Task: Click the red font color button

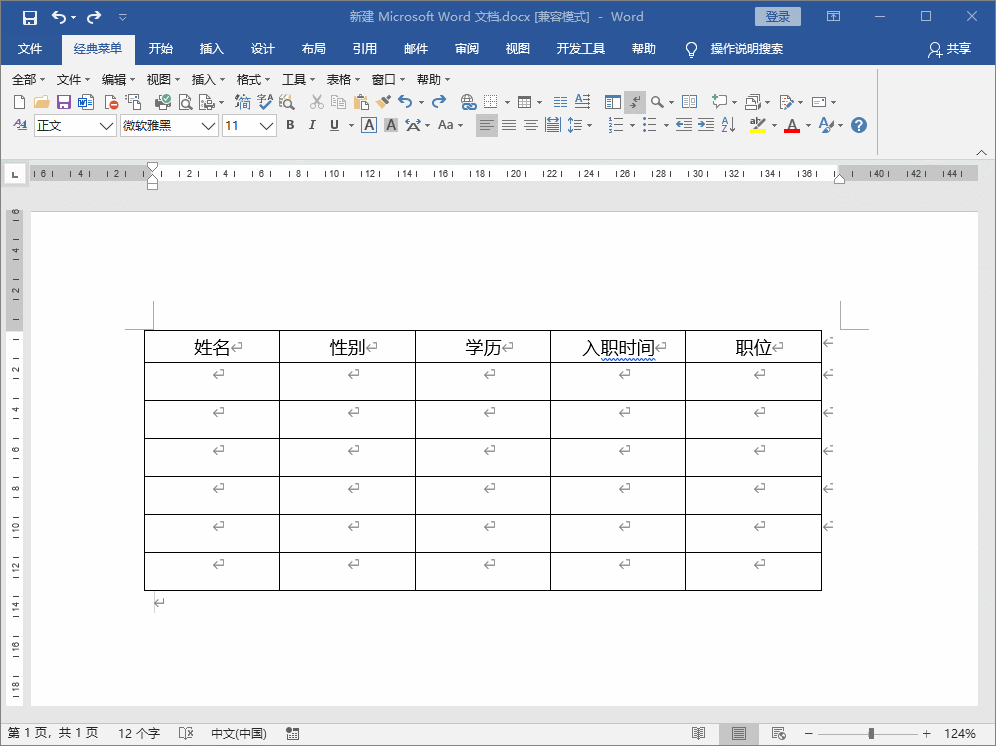Action: tap(791, 125)
